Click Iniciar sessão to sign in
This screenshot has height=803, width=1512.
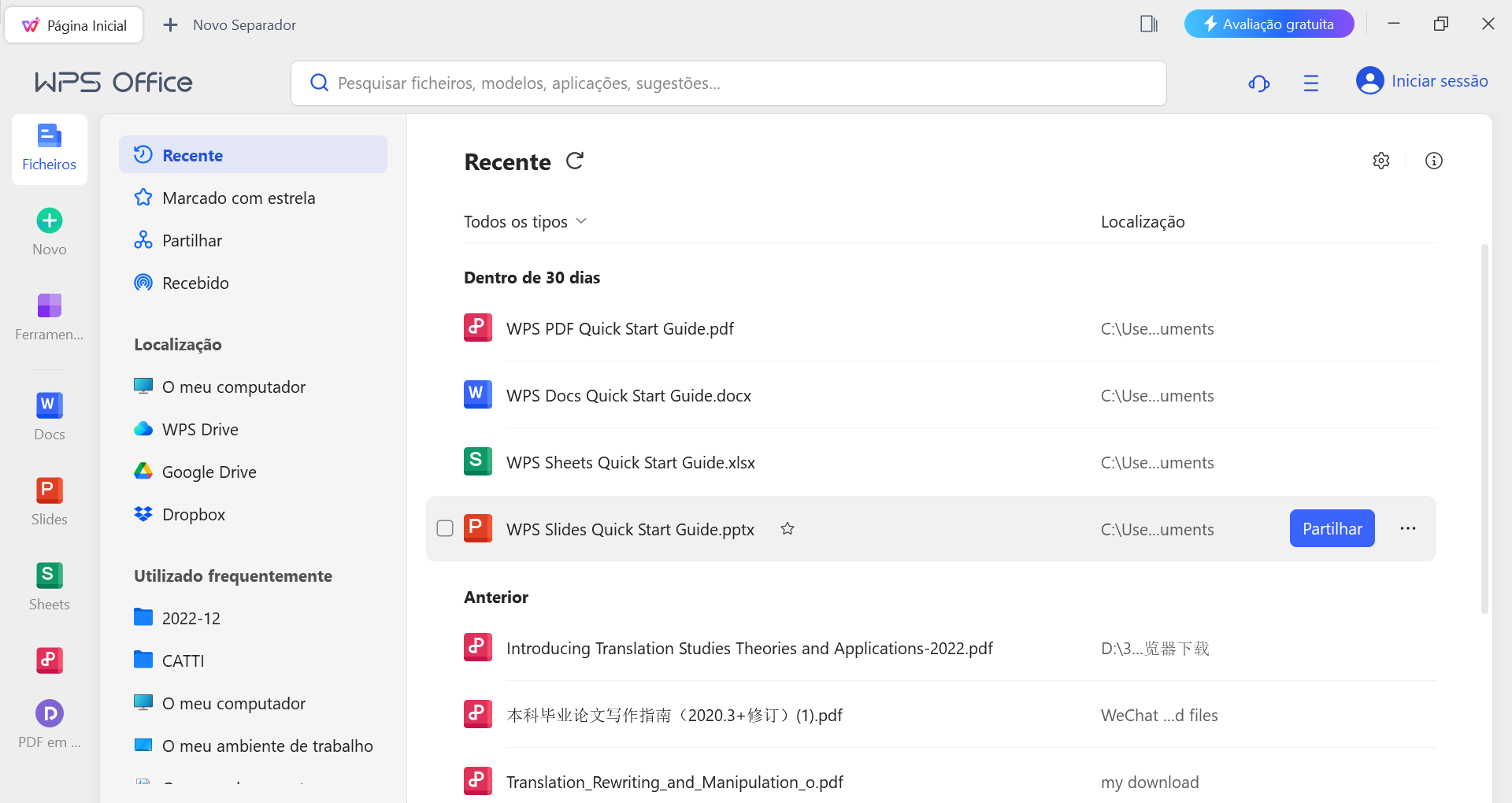click(x=1440, y=81)
